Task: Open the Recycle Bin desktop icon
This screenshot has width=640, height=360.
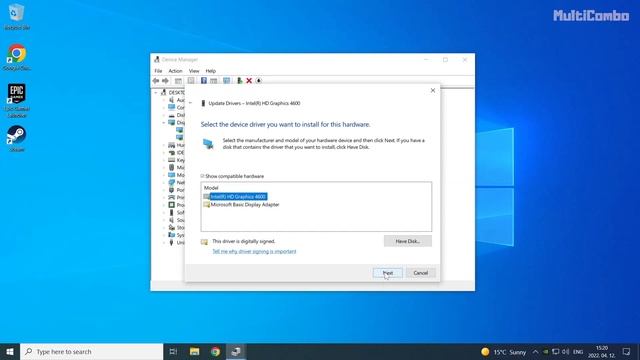Action: [x=17, y=17]
